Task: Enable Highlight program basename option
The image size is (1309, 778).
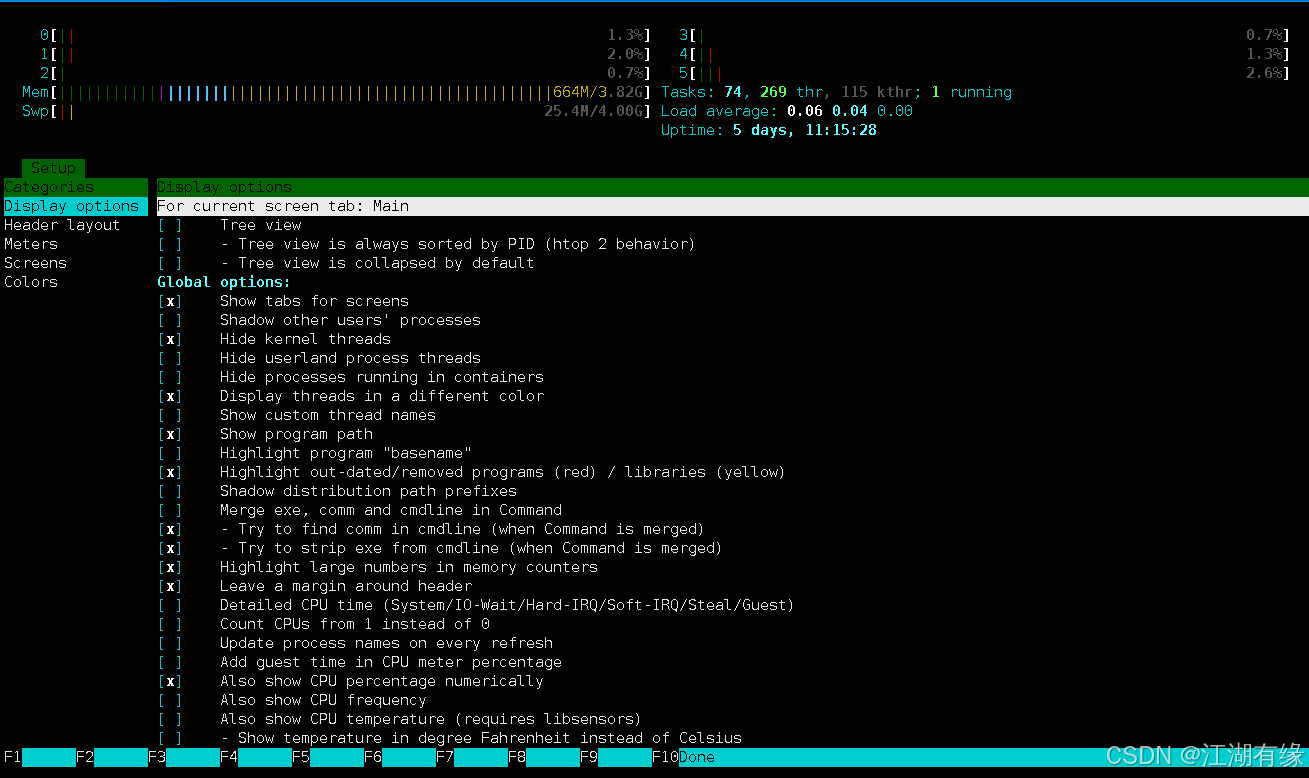Action: [x=170, y=453]
